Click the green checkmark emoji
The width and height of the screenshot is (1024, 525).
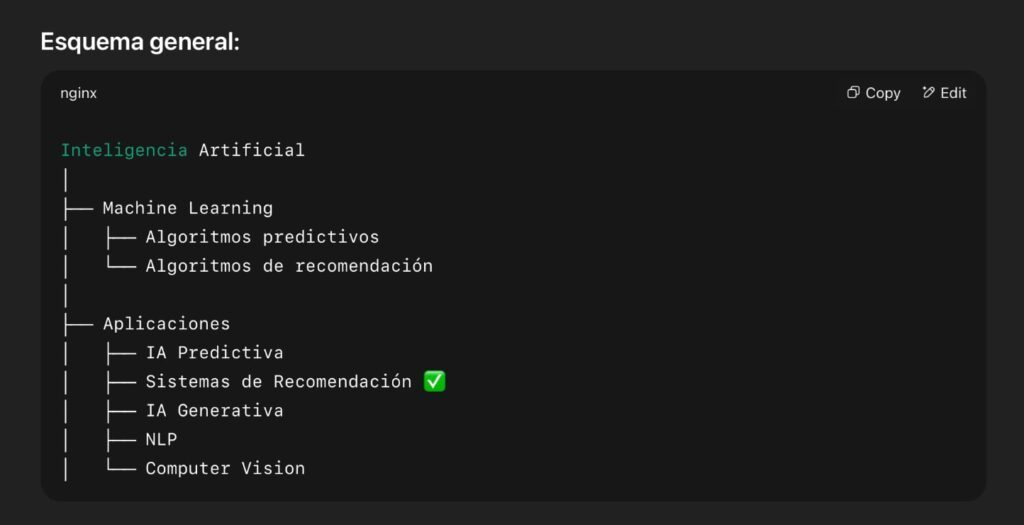(434, 381)
